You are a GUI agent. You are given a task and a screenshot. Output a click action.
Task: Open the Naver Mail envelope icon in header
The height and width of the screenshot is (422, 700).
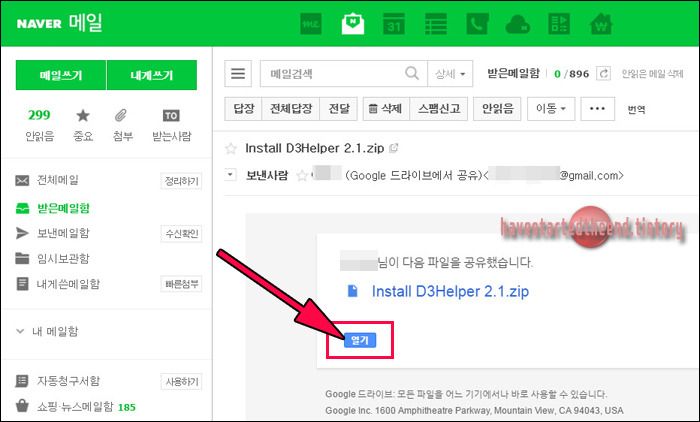click(x=353, y=24)
